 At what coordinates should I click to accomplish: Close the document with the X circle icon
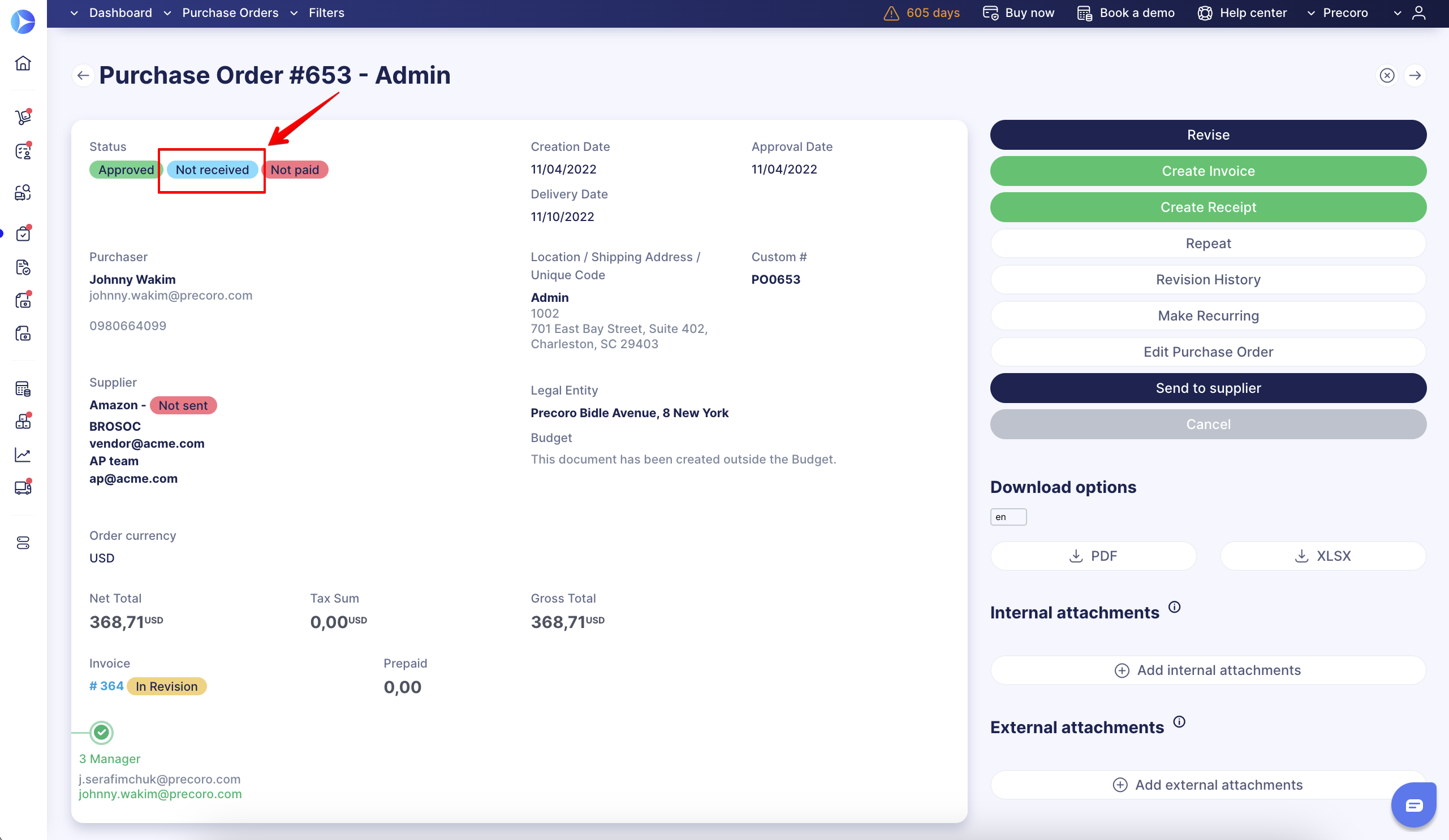point(1387,75)
